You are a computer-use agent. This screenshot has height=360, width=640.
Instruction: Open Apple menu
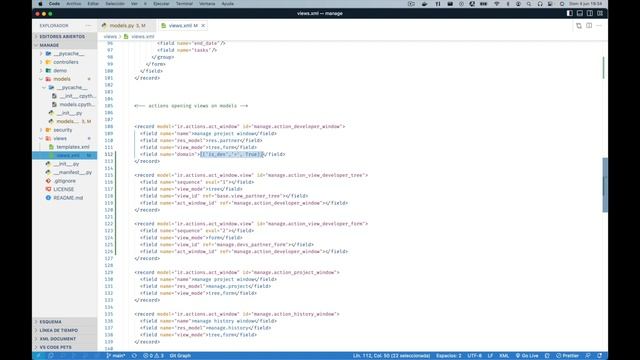click(x=40, y=4)
